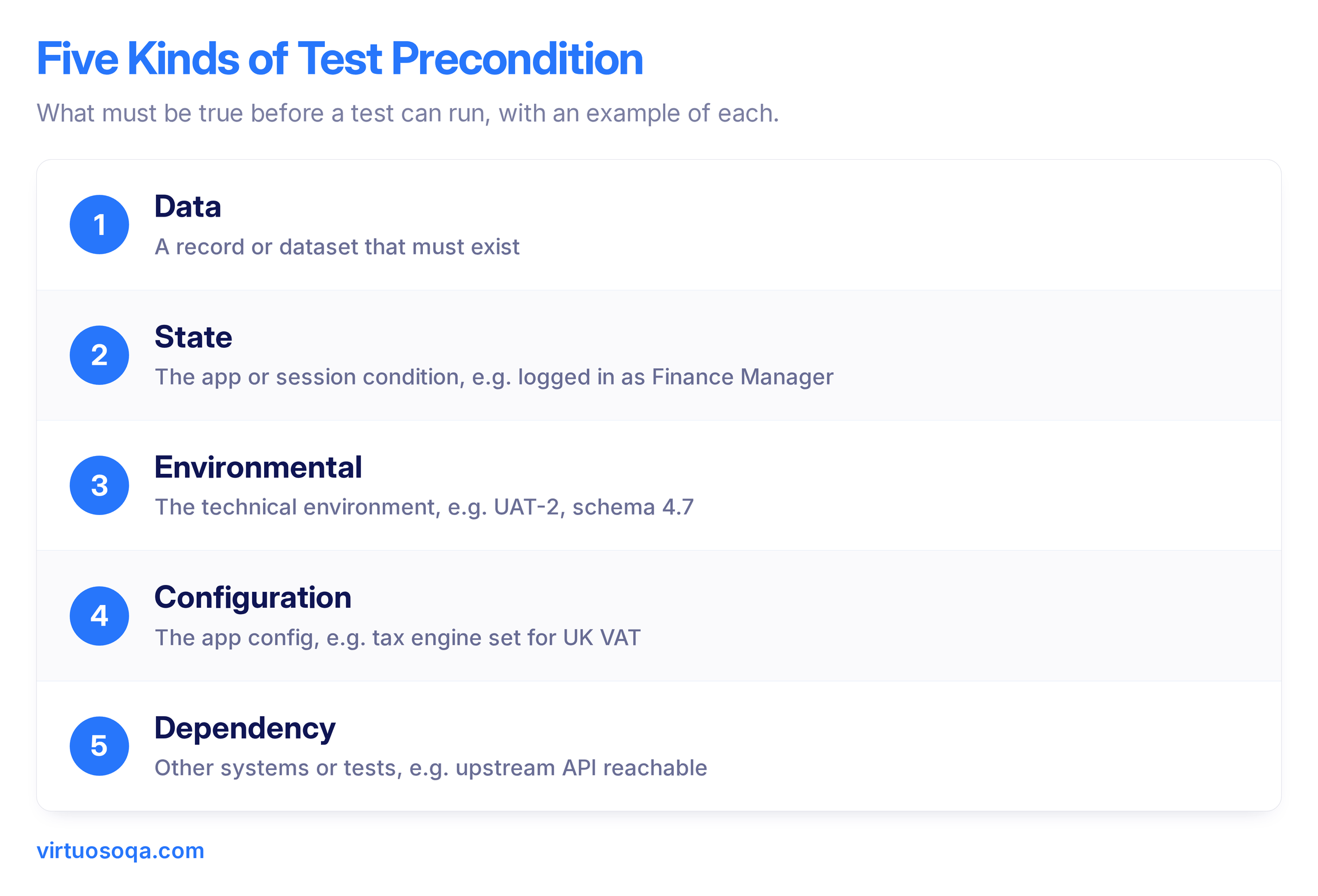The height and width of the screenshot is (896, 1318).
Task: Click the empty area of the Configuration row
Action: [x=974, y=616]
